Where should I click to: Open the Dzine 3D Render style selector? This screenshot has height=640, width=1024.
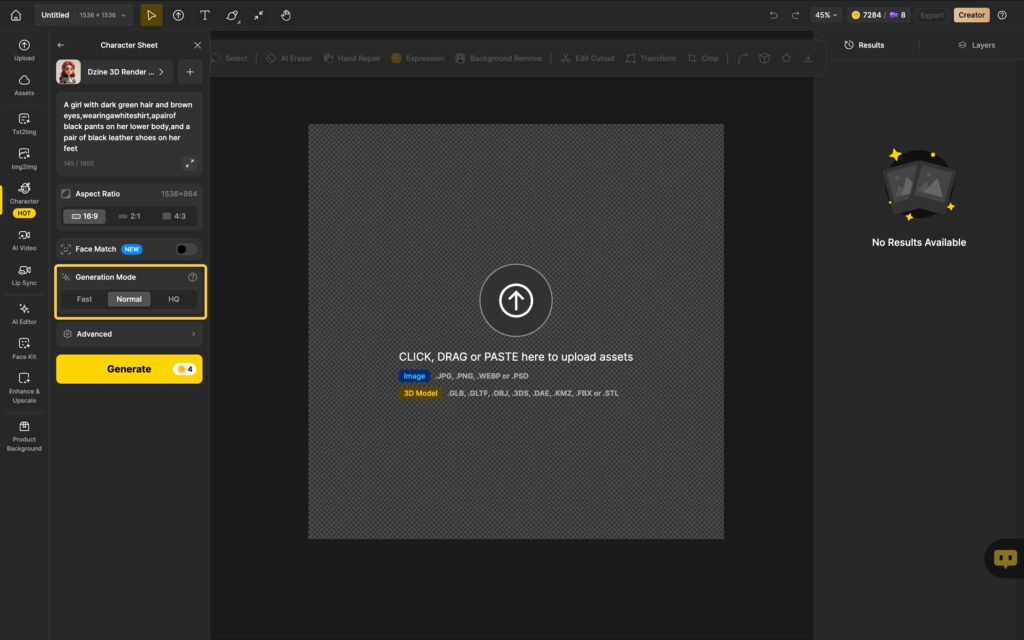point(114,72)
